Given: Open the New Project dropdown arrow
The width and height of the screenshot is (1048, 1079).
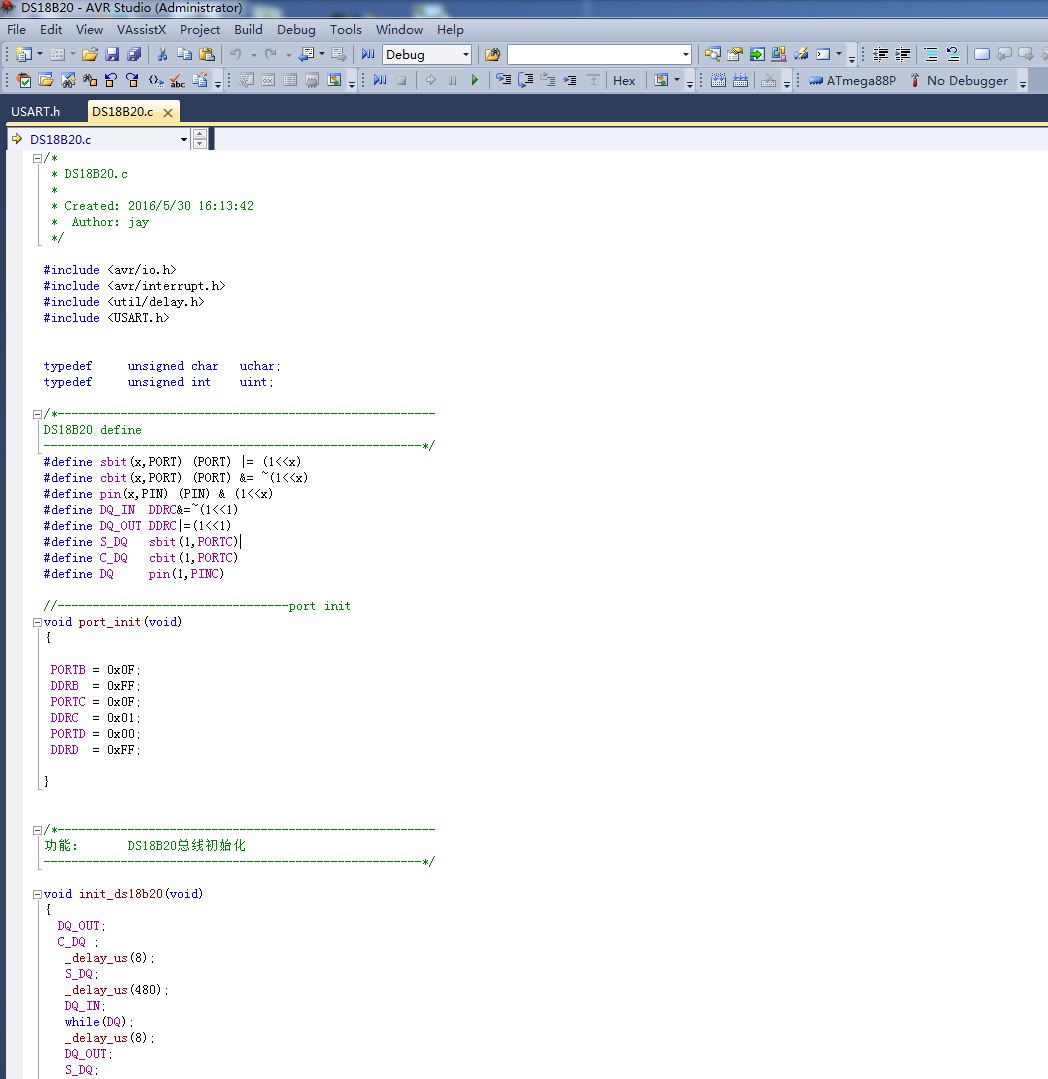Looking at the screenshot, I should [x=39, y=54].
